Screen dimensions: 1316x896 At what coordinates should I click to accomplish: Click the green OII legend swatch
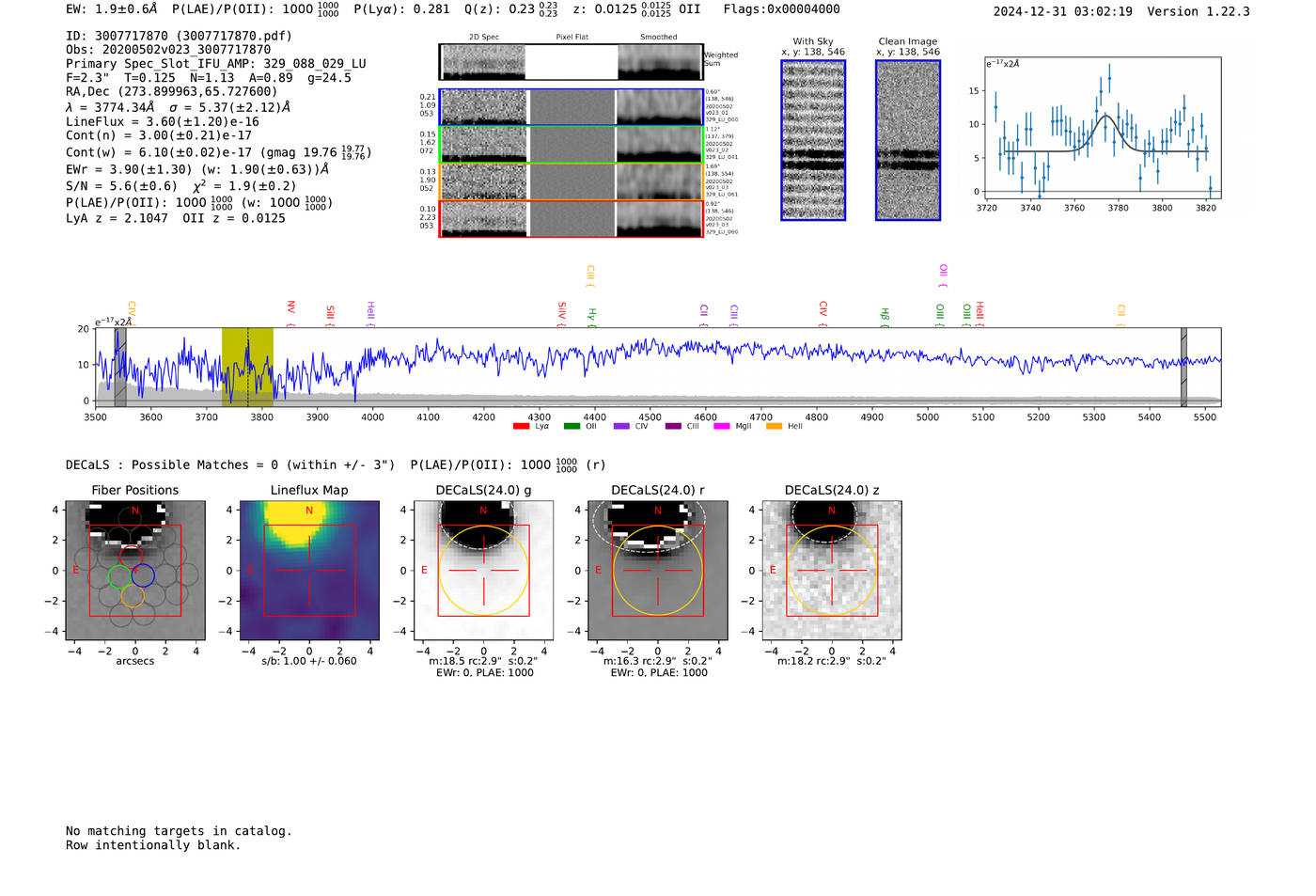click(x=572, y=427)
